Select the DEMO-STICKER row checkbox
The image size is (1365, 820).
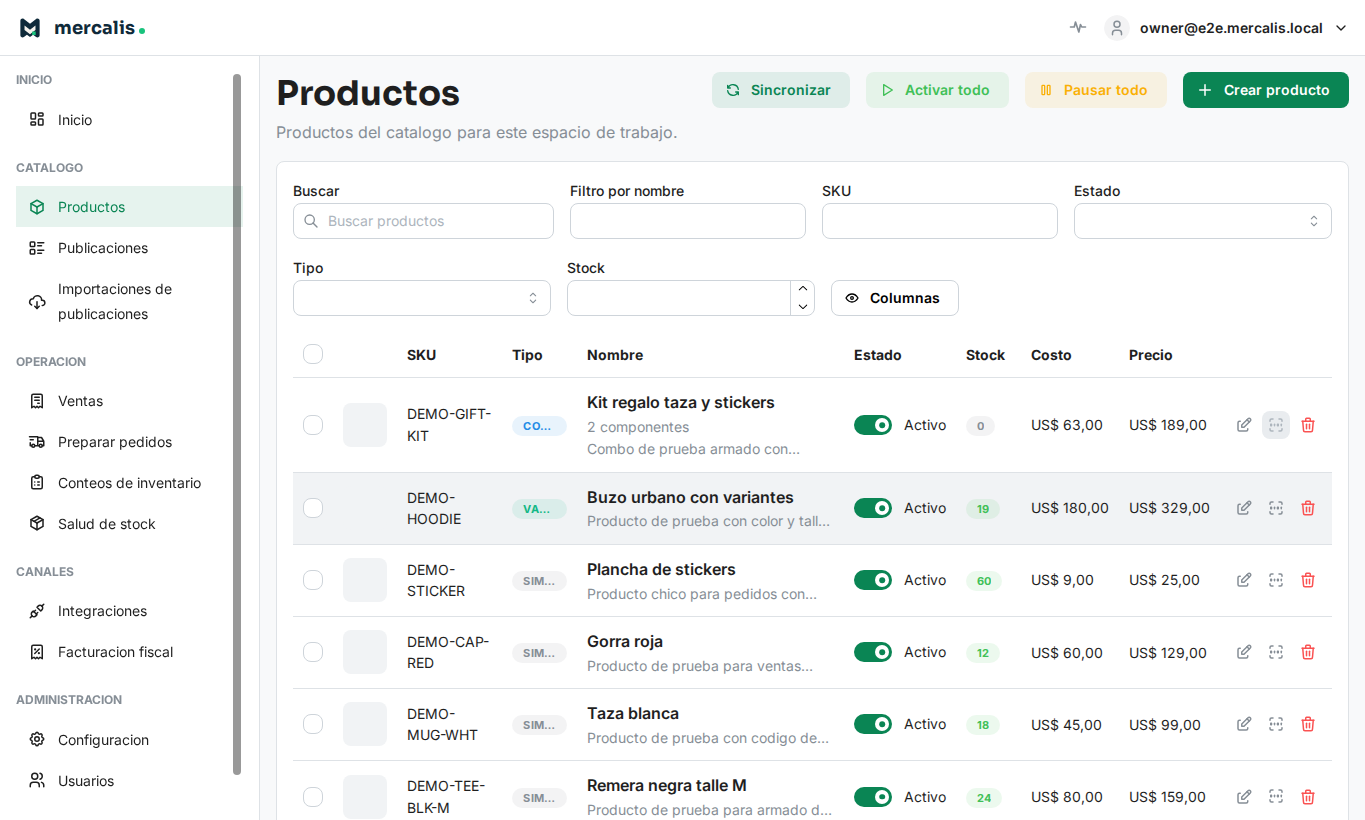313,580
